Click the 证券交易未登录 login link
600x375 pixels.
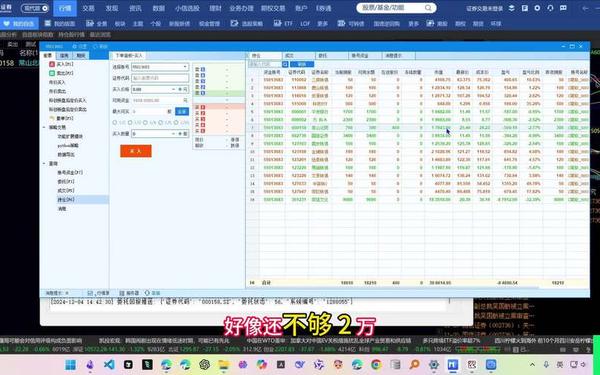pyautogui.click(x=485, y=8)
